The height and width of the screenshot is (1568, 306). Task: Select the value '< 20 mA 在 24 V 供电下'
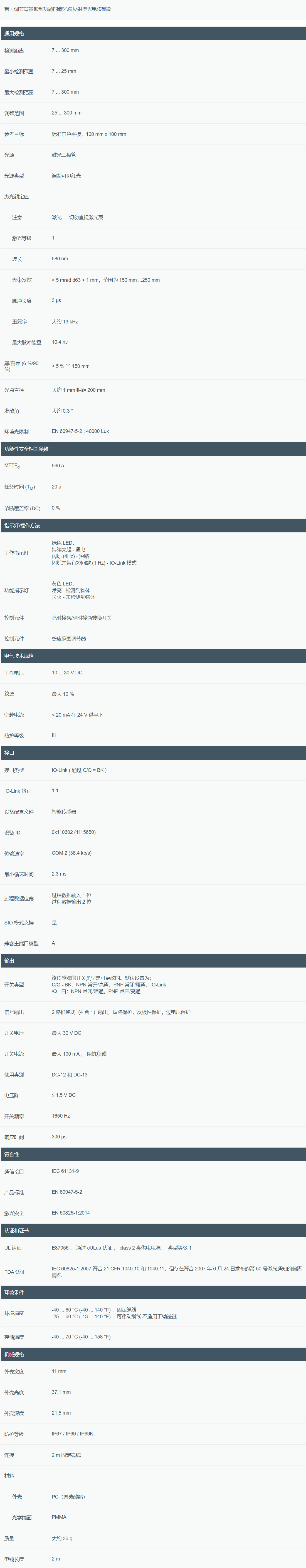tap(77, 715)
